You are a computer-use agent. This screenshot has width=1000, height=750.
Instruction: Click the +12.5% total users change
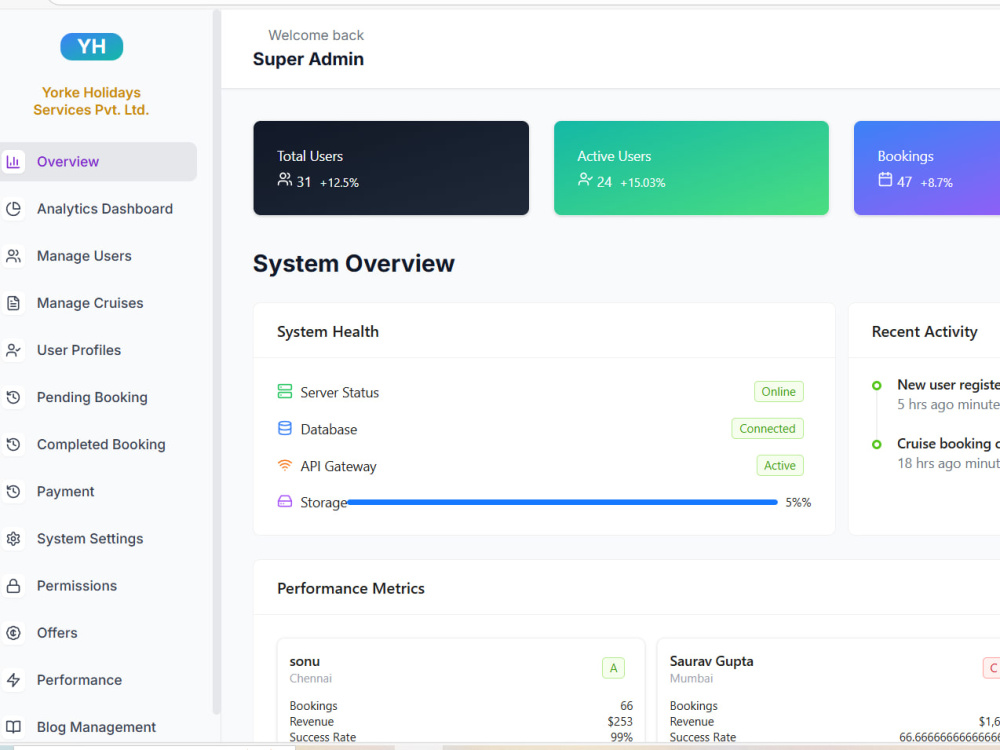(x=339, y=183)
